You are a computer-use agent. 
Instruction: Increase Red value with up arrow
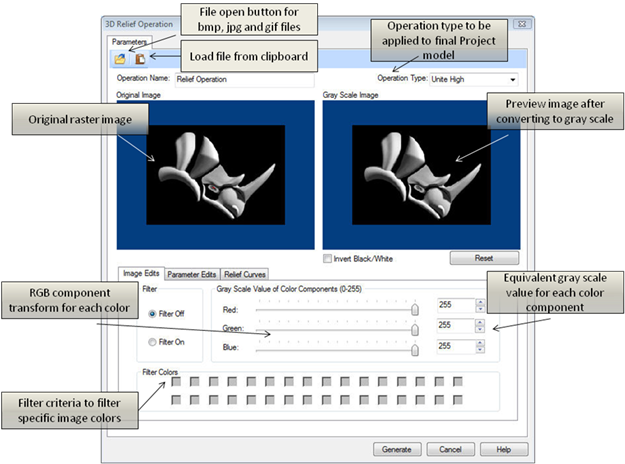(x=480, y=302)
